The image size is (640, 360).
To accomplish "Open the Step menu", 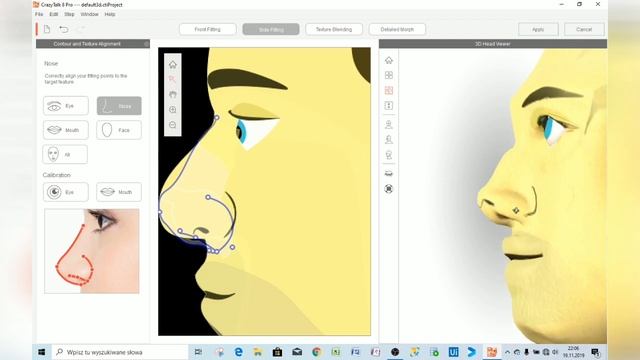I will point(69,14).
